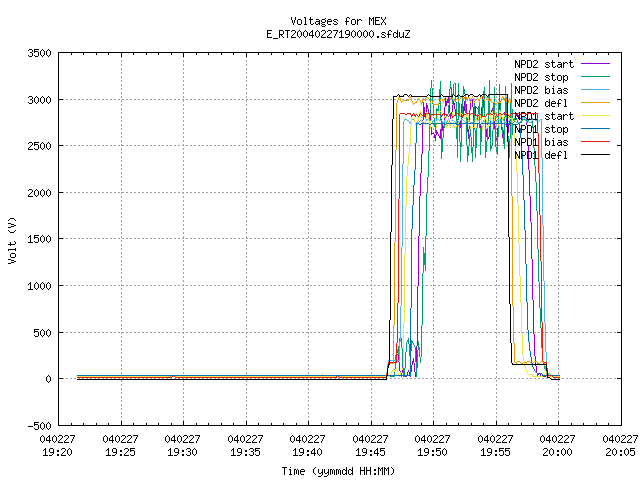
Task: Click the light blue NPD2 bias legend line
Action: 595,89
